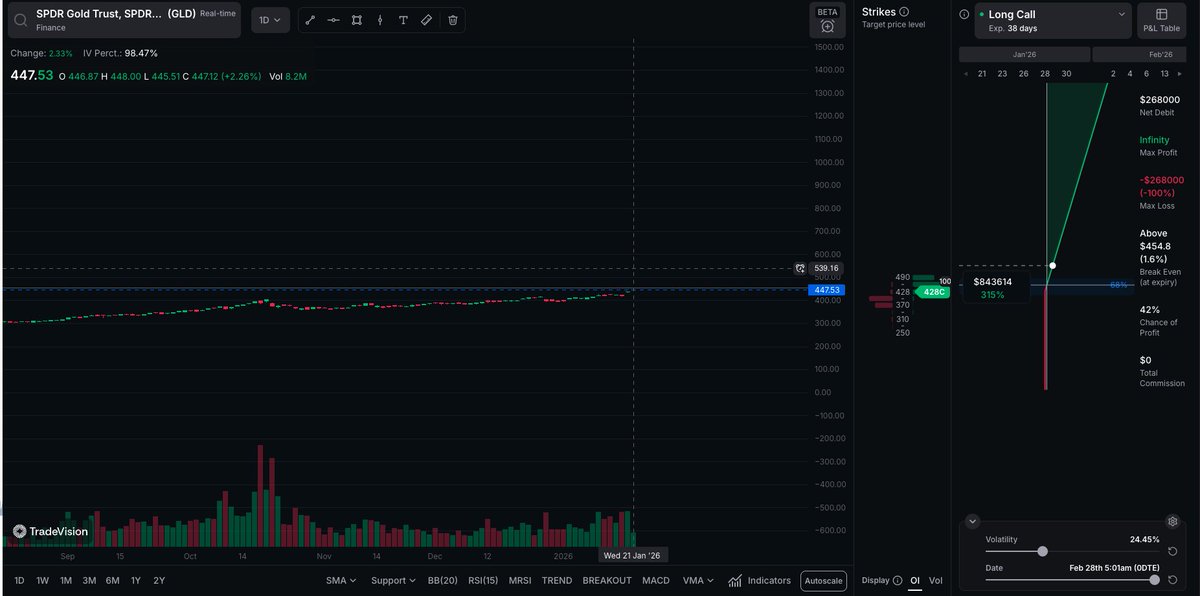Select the trend line drawing tool
Screen dimensions: 1200x596
(x=310, y=20)
